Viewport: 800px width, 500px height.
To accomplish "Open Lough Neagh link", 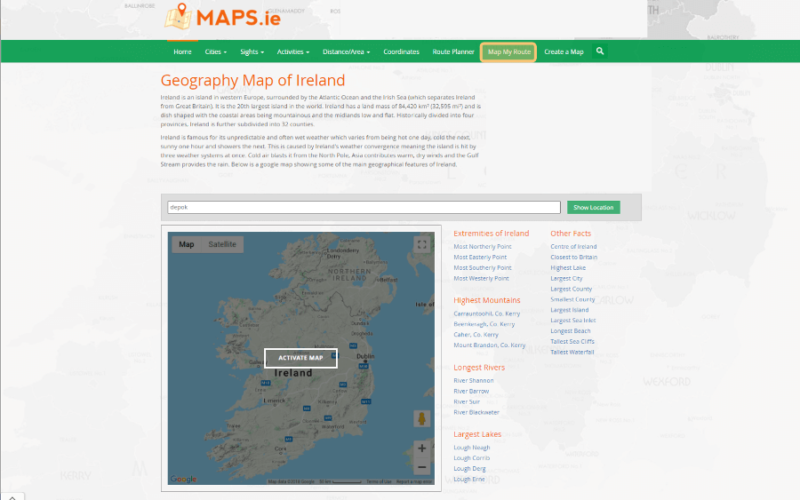I will tap(471, 447).
